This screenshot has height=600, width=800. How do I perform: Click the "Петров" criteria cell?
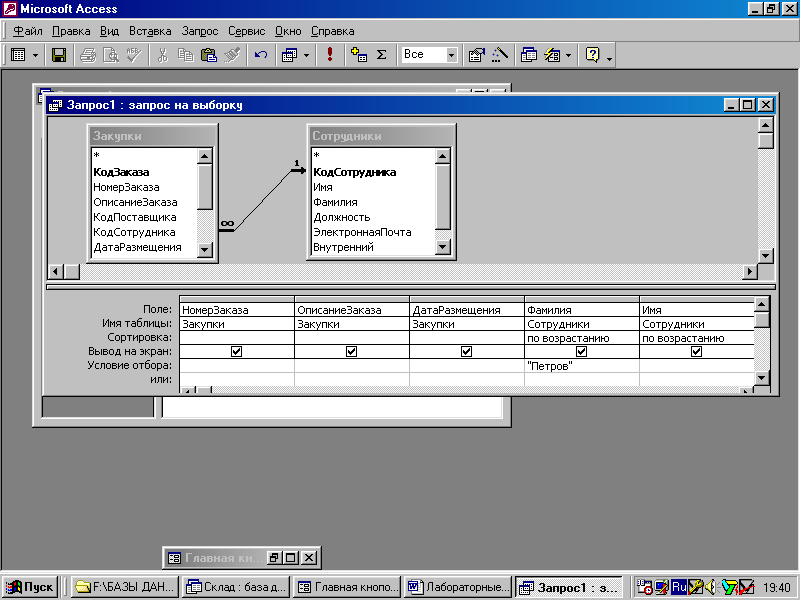point(582,366)
